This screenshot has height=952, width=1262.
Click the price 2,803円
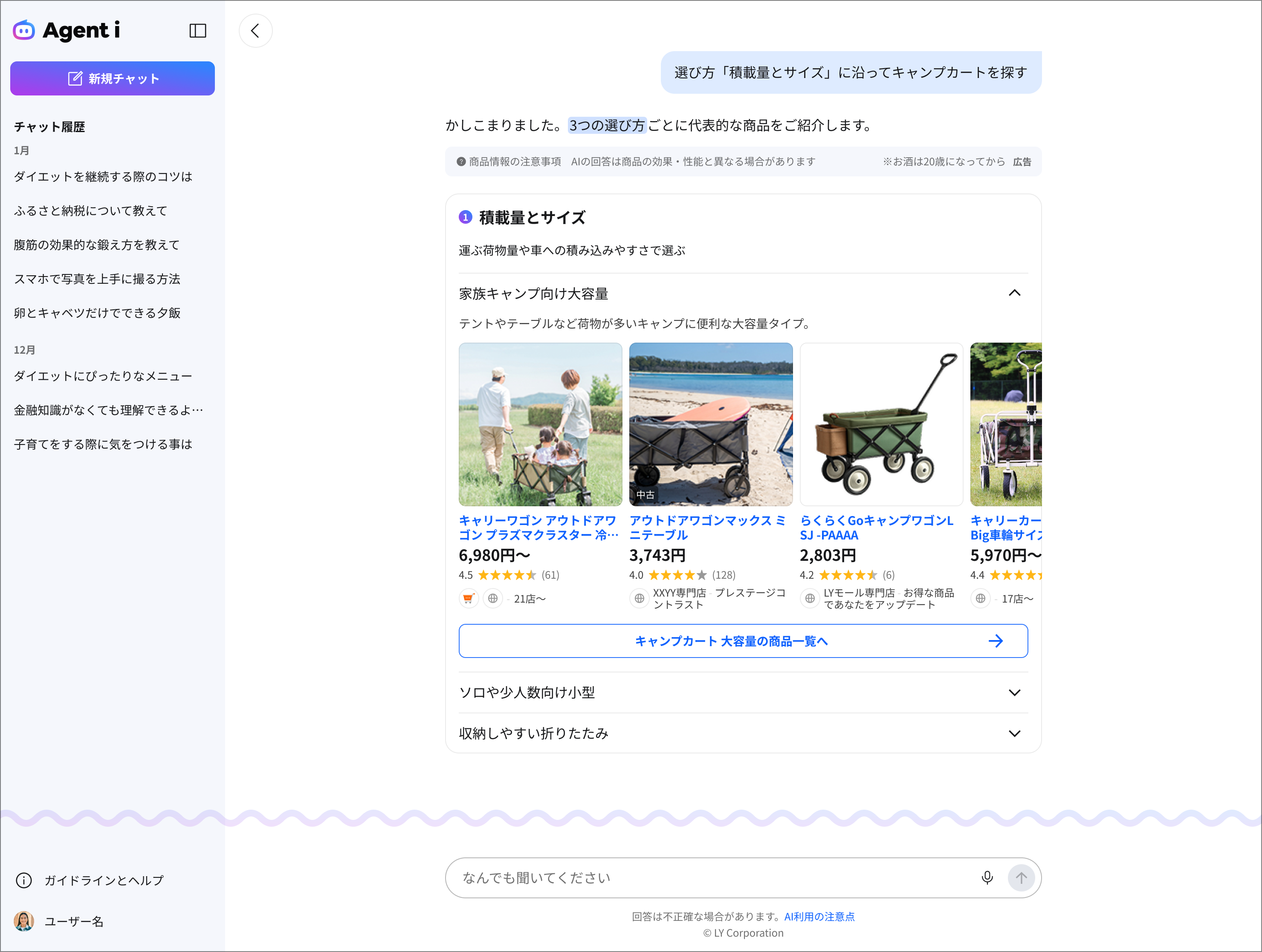pos(828,555)
